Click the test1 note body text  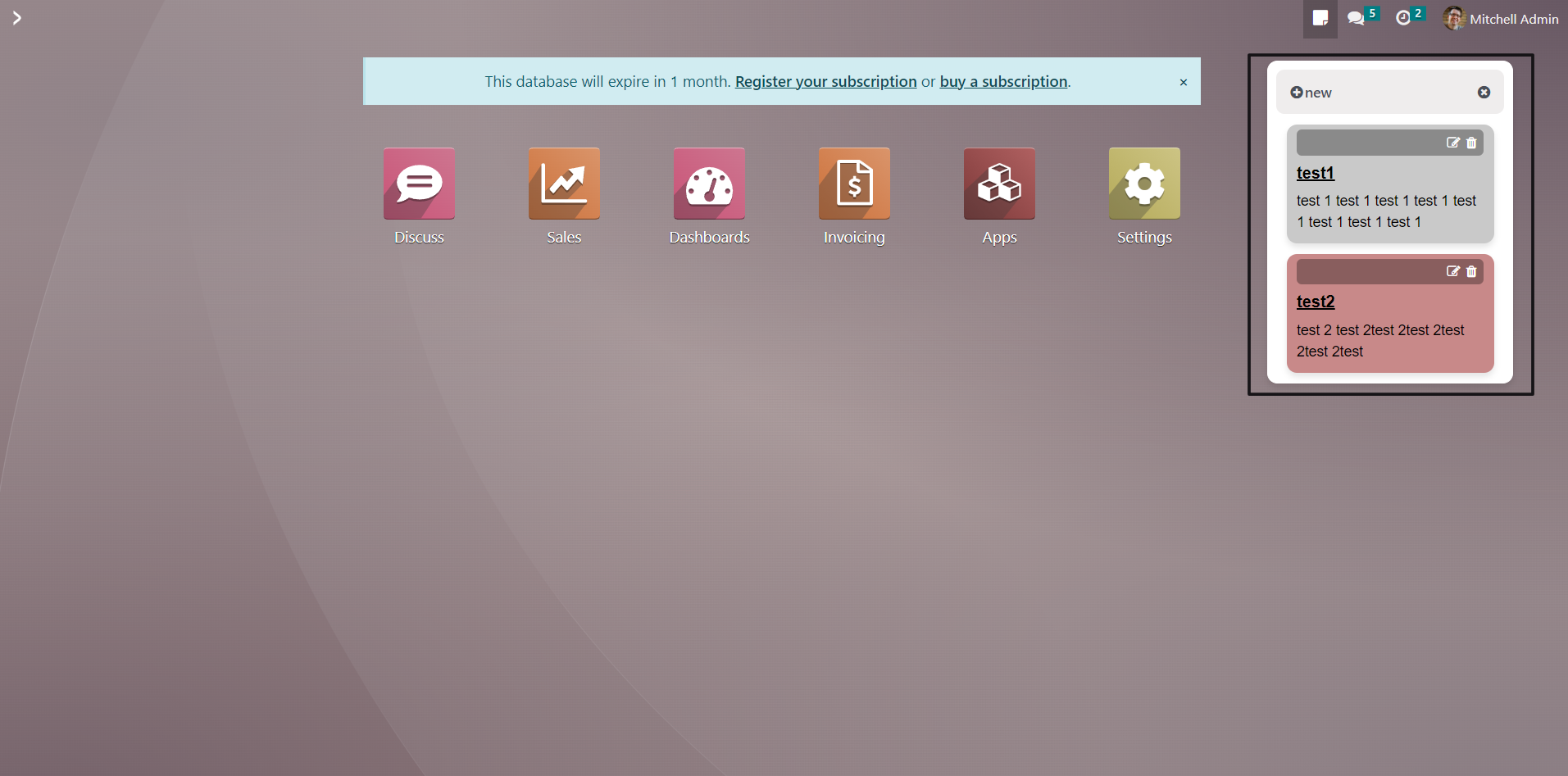[1386, 211]
